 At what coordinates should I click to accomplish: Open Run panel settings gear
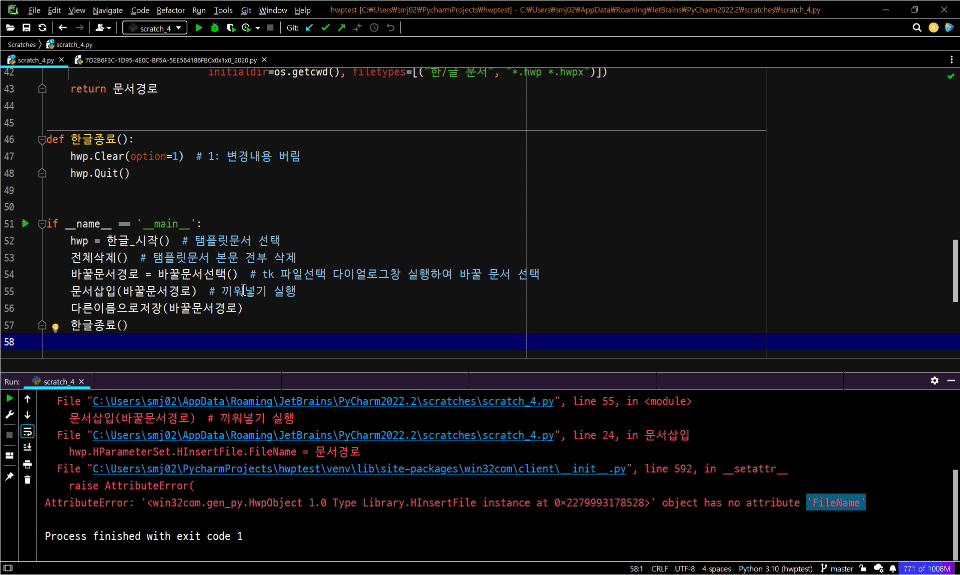[934, 380]
